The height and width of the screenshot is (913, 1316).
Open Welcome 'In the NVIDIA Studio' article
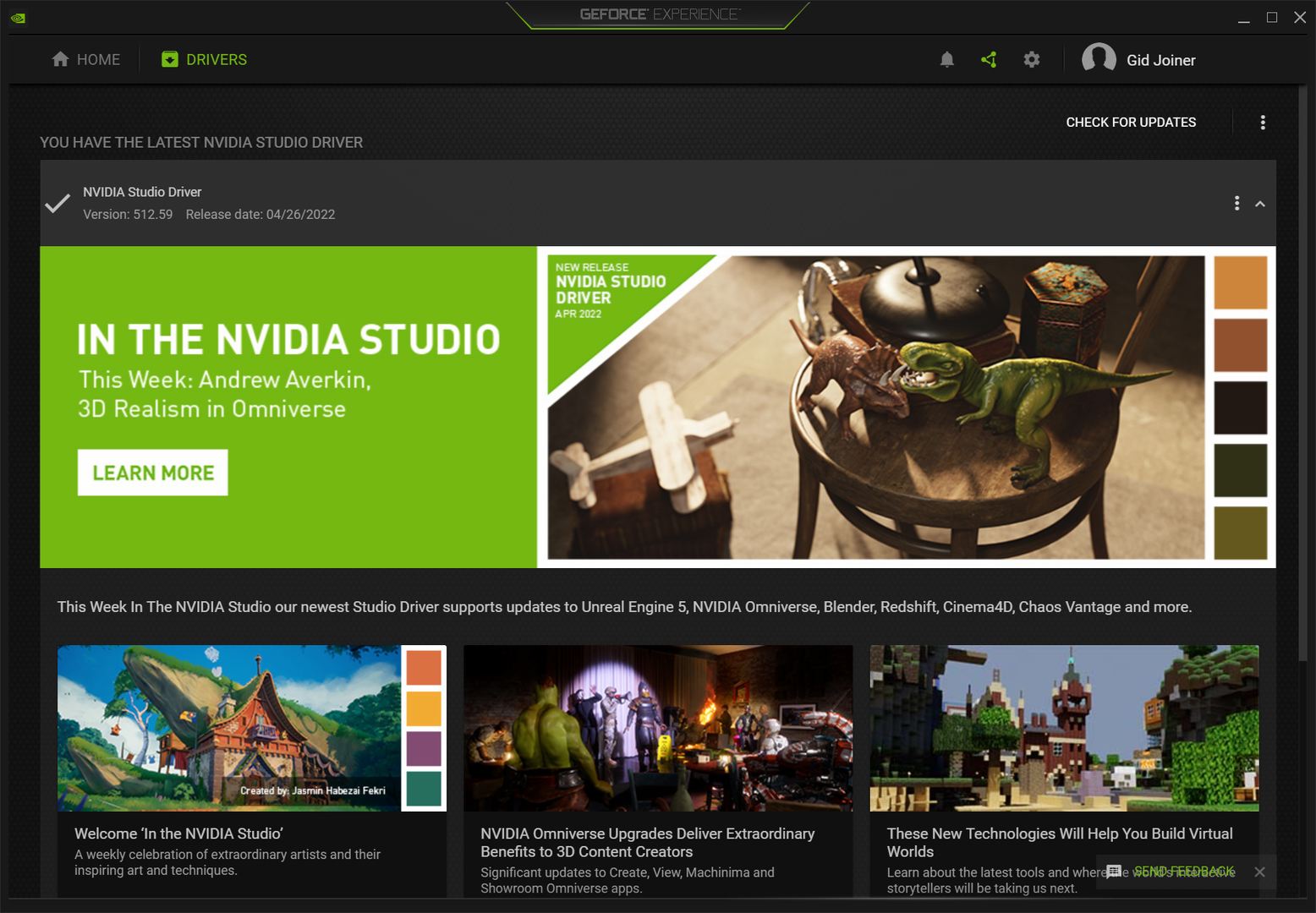coord(178,834)
